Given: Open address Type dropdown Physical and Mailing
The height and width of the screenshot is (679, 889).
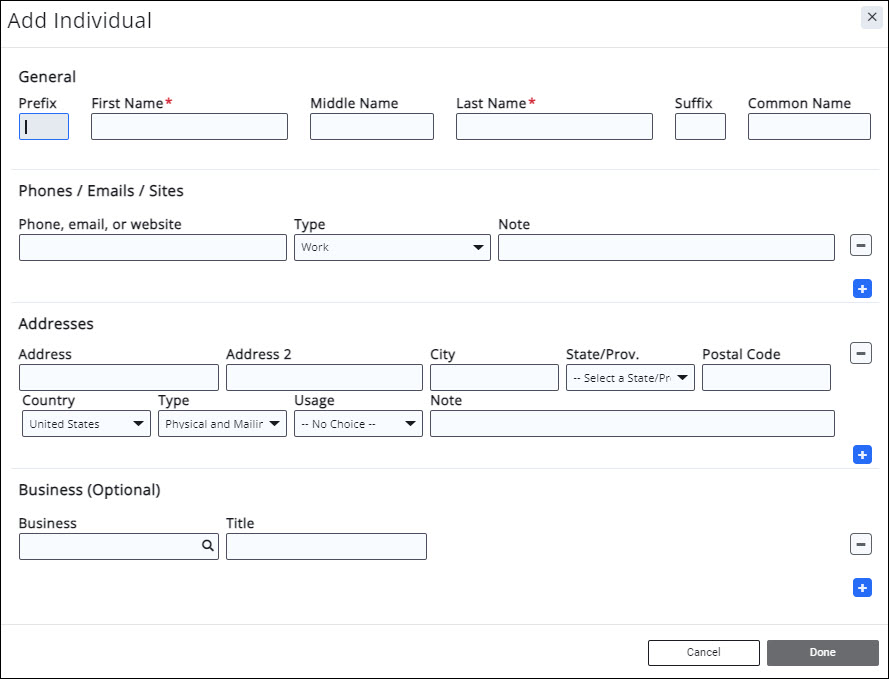Looking at the screenshot, I should coord(222,424).
